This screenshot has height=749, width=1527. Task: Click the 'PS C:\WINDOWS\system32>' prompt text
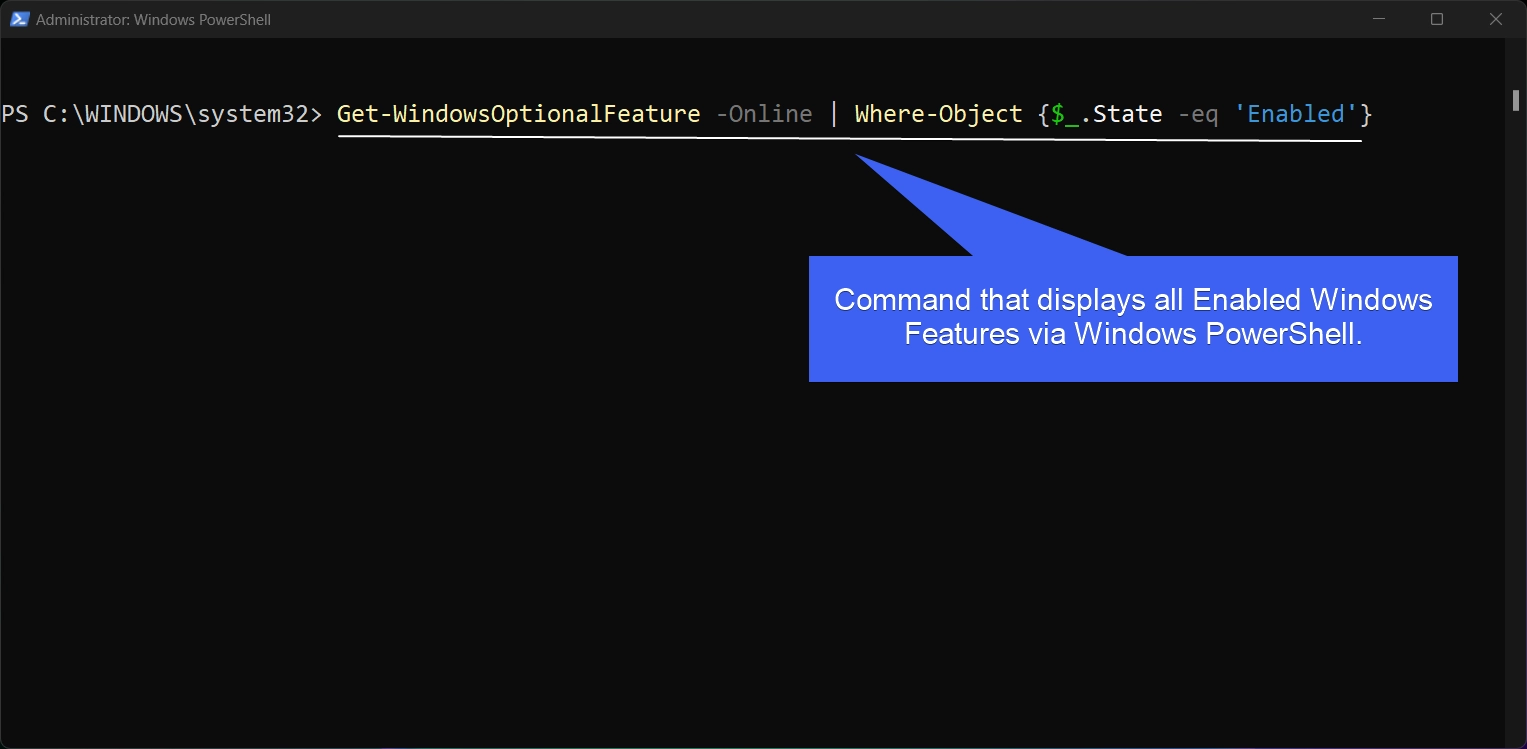[x=162, y=114]
